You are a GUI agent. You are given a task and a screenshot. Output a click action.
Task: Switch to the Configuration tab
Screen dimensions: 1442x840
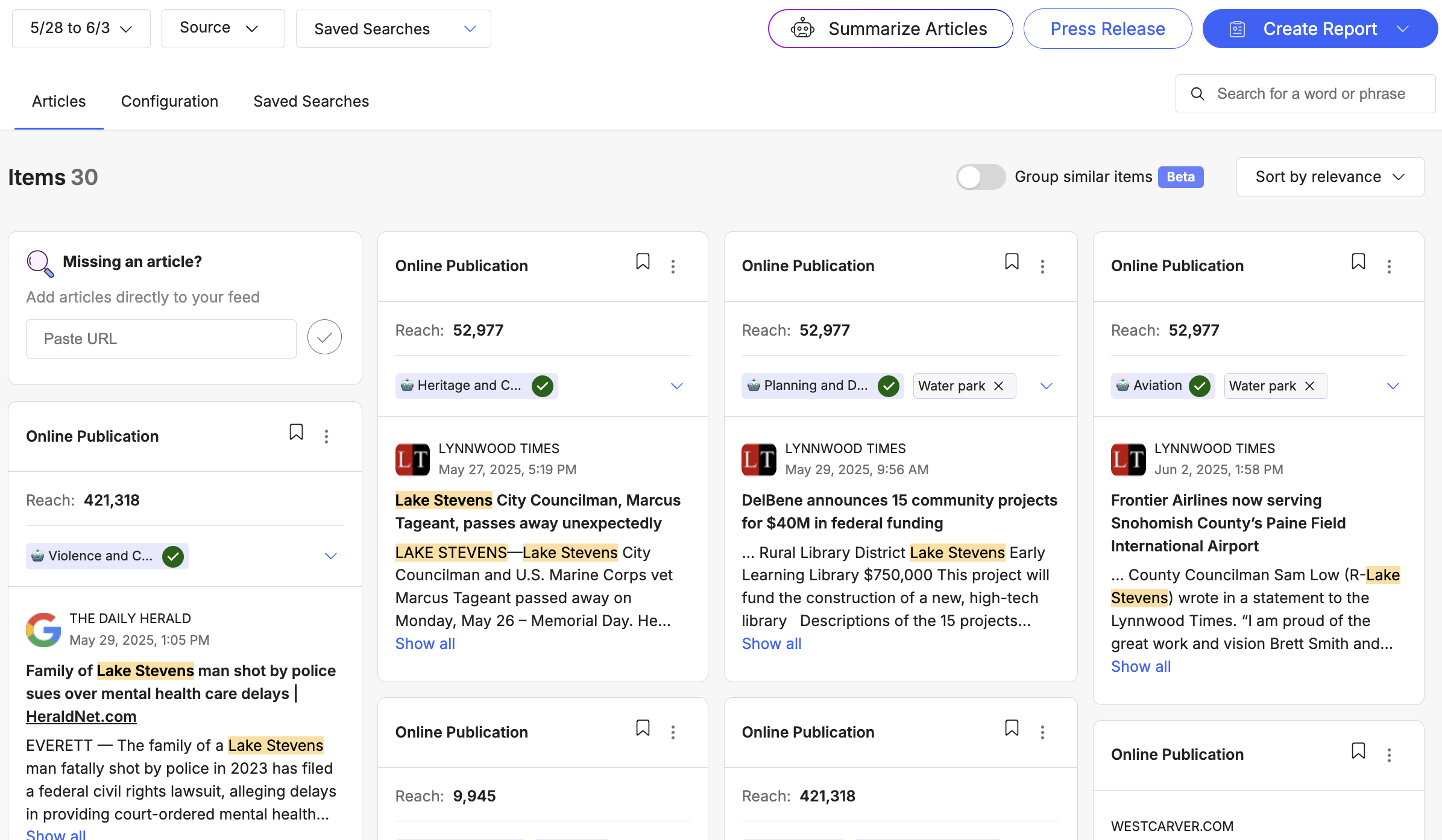click(169, 101)
